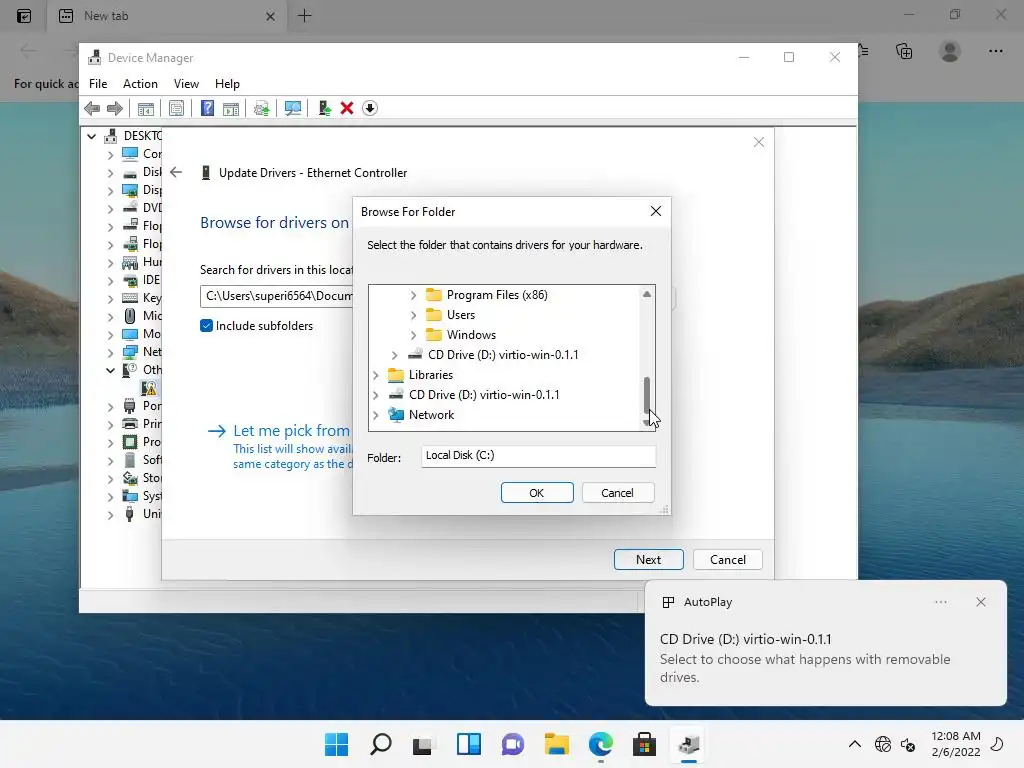Screen dimensions: 1024x768
Task: Click the Add driver green-arrow toolbar icon
Action: click(x=324, y=108)
